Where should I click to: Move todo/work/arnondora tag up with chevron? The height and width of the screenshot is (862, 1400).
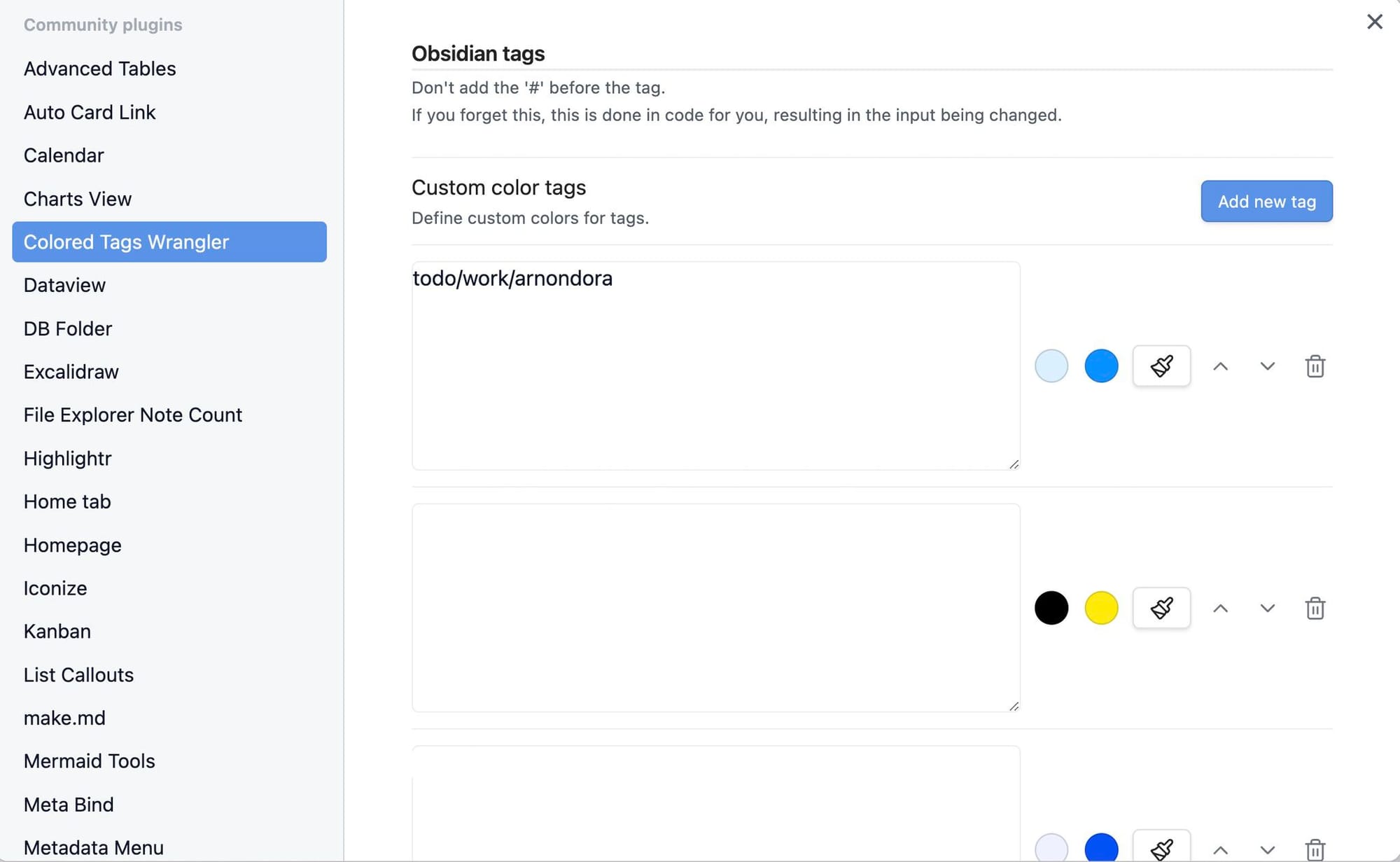(1220, 366)
